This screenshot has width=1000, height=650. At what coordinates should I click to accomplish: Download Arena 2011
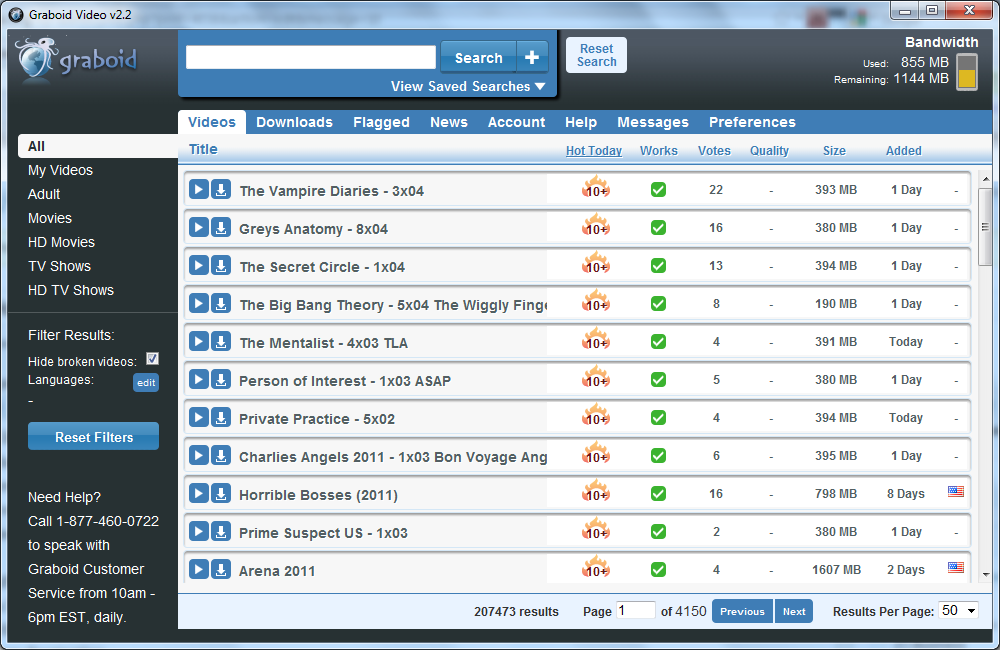(221, 570)
